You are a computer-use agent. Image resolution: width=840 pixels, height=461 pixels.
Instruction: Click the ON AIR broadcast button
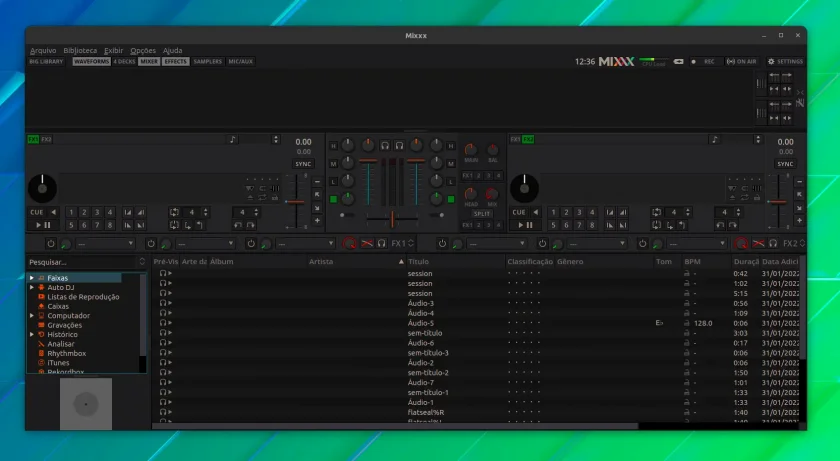[741, 62]
